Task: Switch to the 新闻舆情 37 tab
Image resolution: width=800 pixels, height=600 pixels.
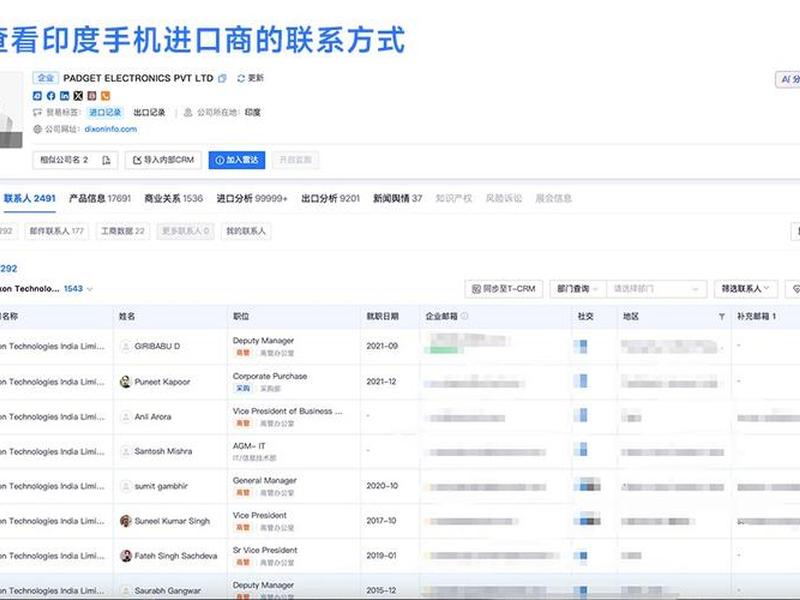Action: click(x=397, y=198)
